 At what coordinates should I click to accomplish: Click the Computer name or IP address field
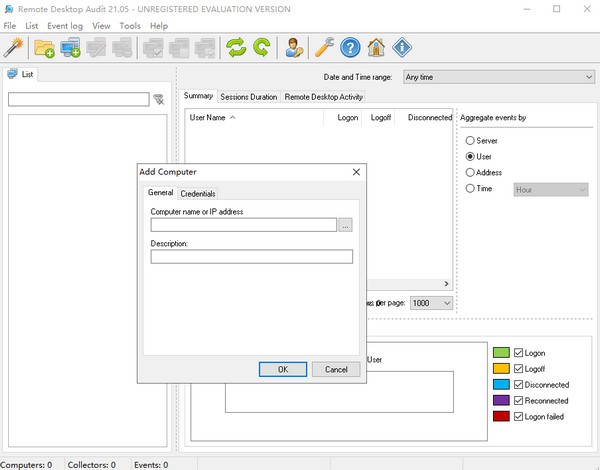coord(243,225)
